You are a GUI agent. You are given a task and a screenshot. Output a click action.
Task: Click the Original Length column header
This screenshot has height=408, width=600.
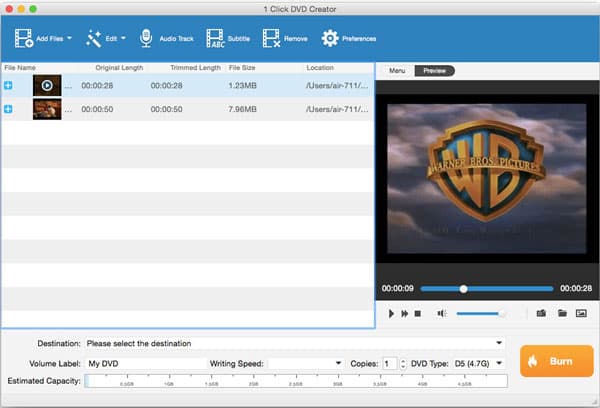[119, 68]
